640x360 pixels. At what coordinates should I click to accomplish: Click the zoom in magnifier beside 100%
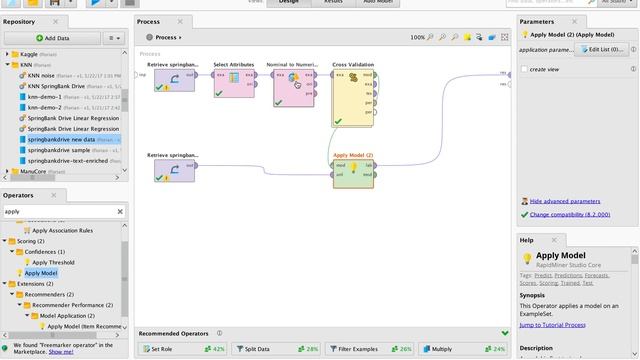click(x=430, y=37)
